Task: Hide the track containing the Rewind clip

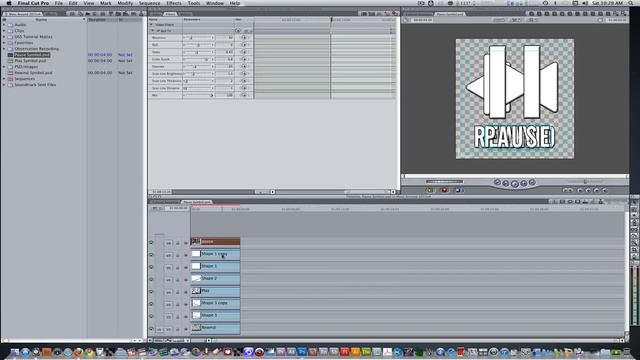Action: click(x=151, y=329)
